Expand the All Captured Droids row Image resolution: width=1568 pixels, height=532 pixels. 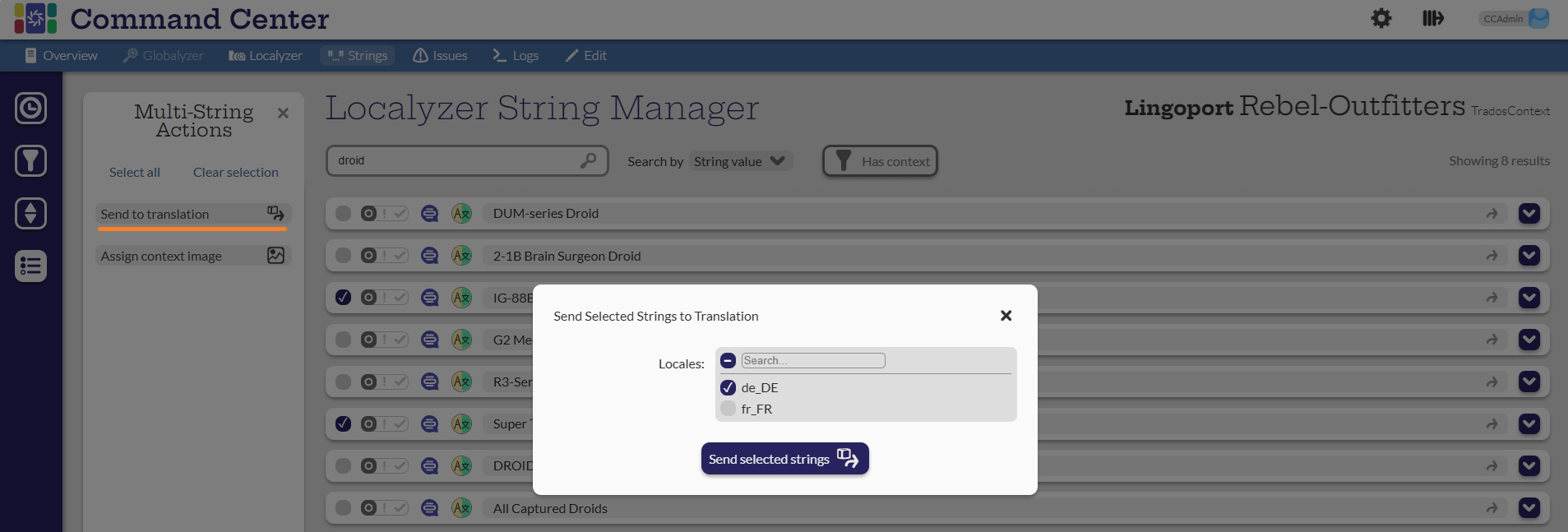click(x=1529, y=508)
